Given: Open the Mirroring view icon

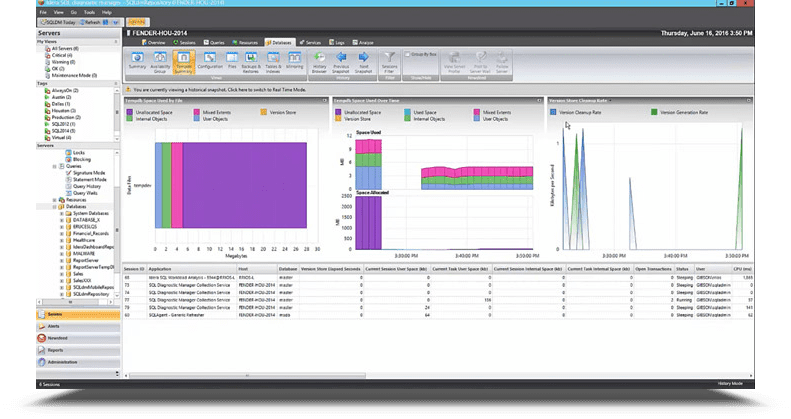Looking at the screenshot, I should [295, 61].
